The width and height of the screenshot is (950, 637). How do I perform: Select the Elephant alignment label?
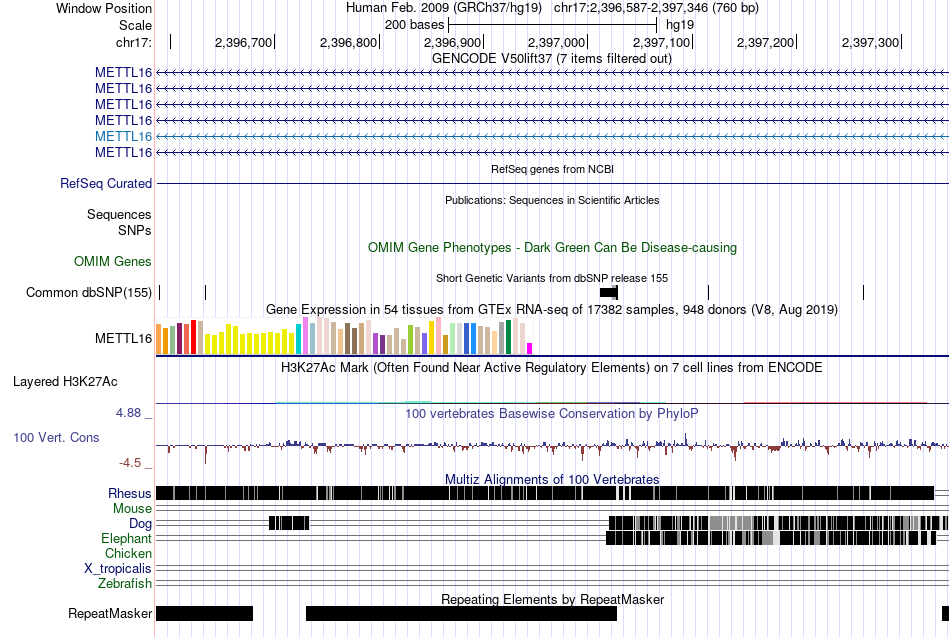click(x=127, y=538)
